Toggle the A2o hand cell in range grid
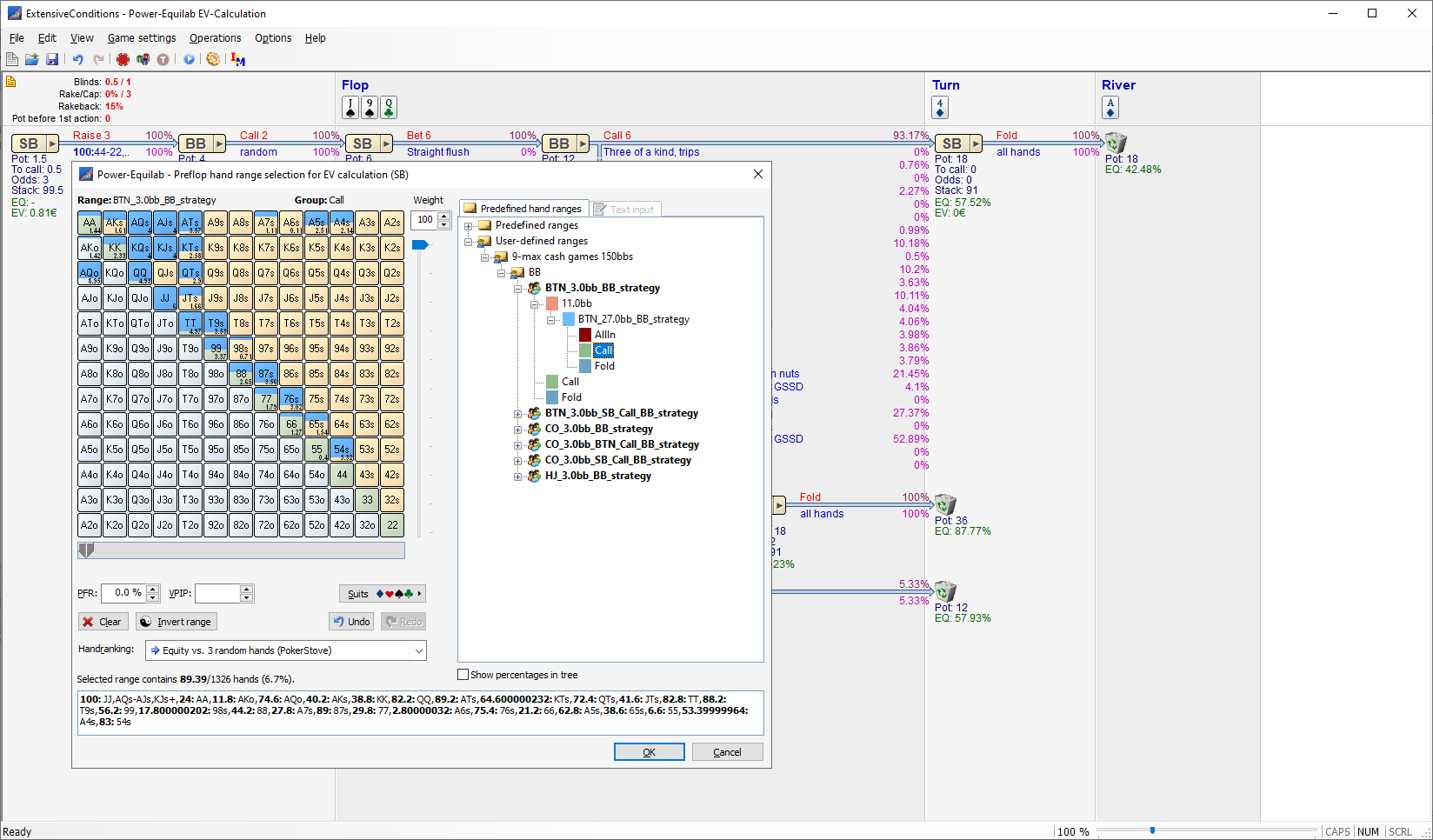This screenshot has height=840, width=1433. coord(90,525)
